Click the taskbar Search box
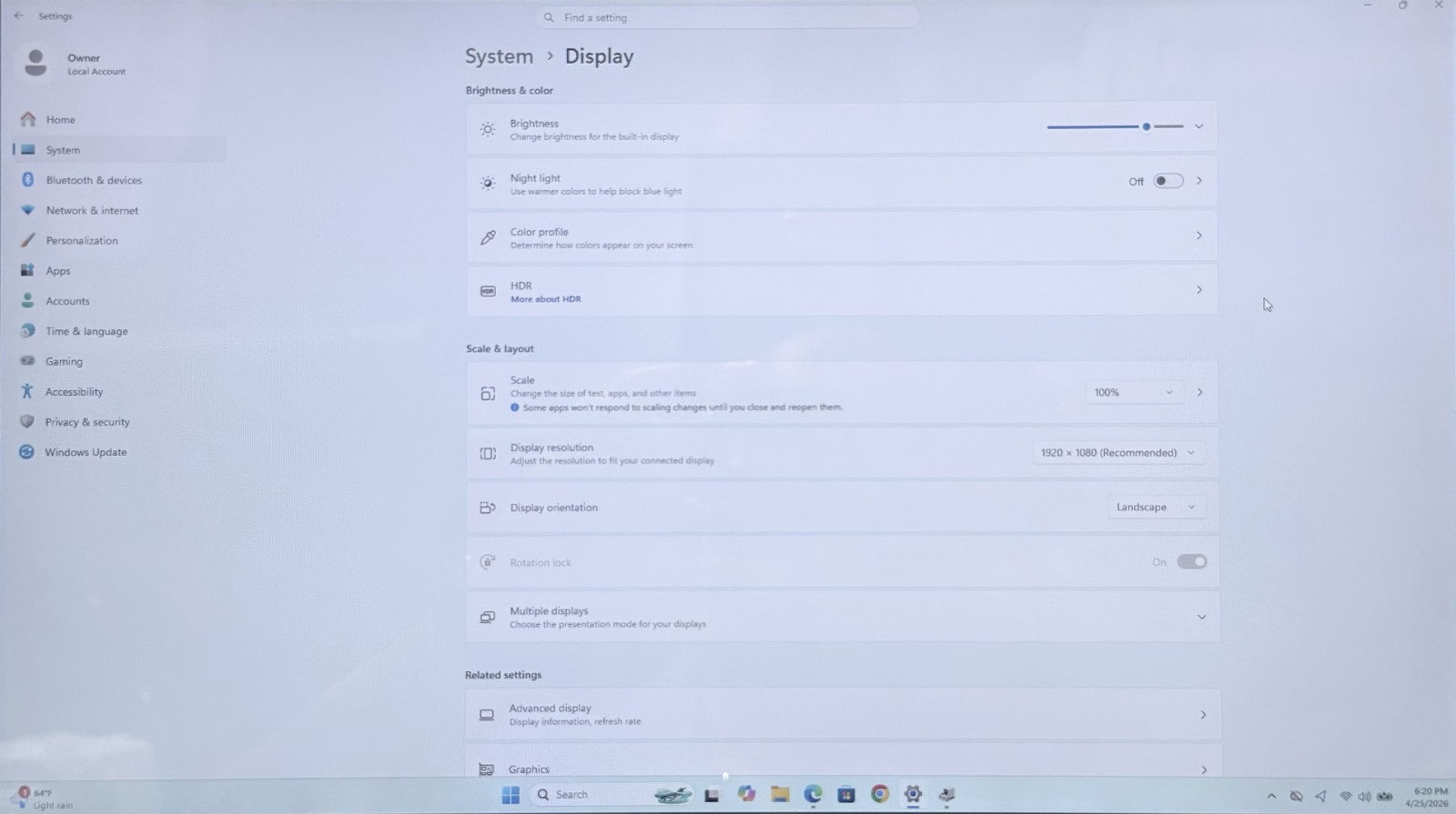 [612, 795]
